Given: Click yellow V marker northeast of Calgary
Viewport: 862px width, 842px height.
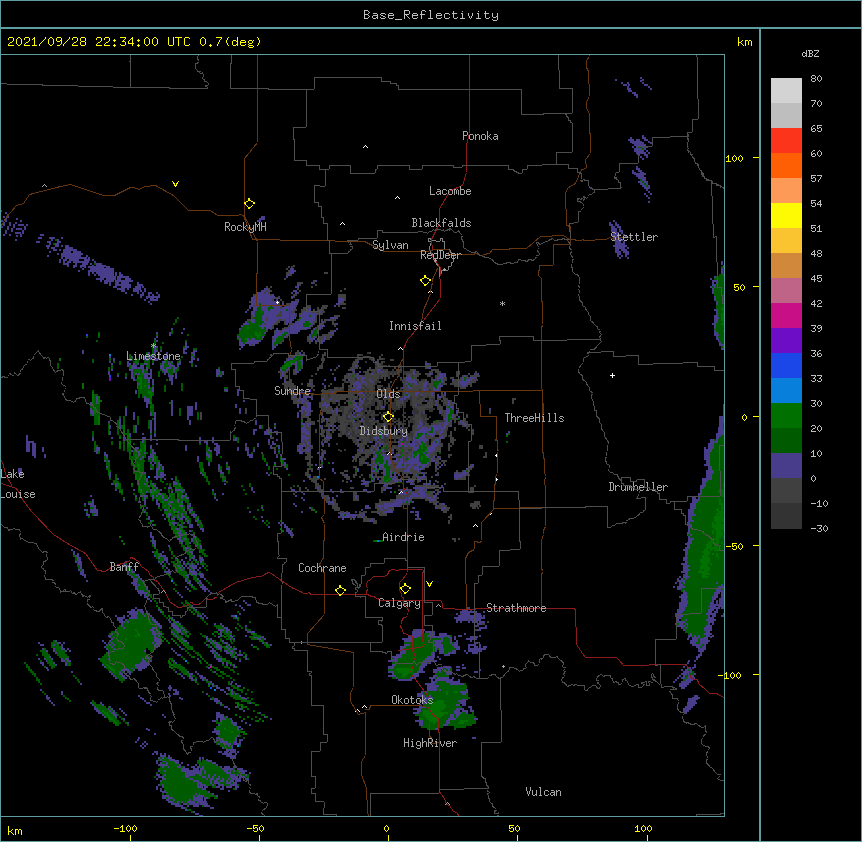Looking at the screenshot, I should tap(429, 584).
